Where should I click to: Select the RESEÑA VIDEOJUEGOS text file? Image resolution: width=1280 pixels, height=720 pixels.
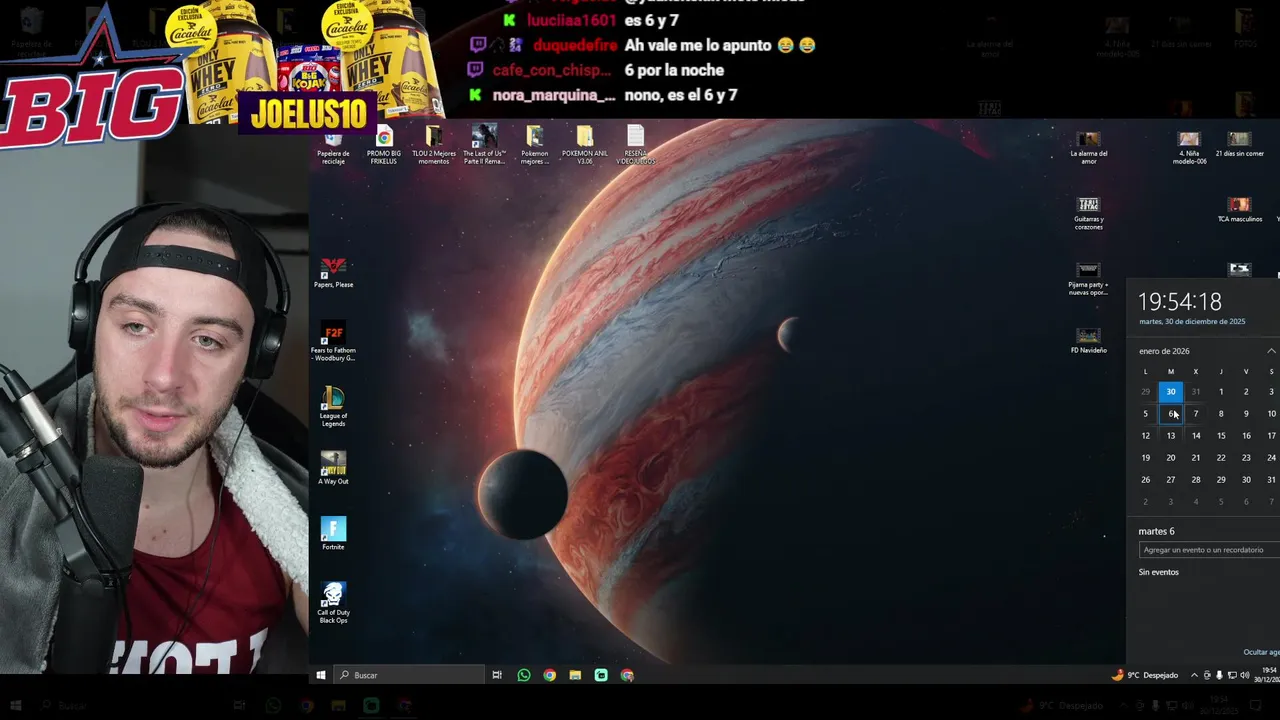tap(636, 146)
